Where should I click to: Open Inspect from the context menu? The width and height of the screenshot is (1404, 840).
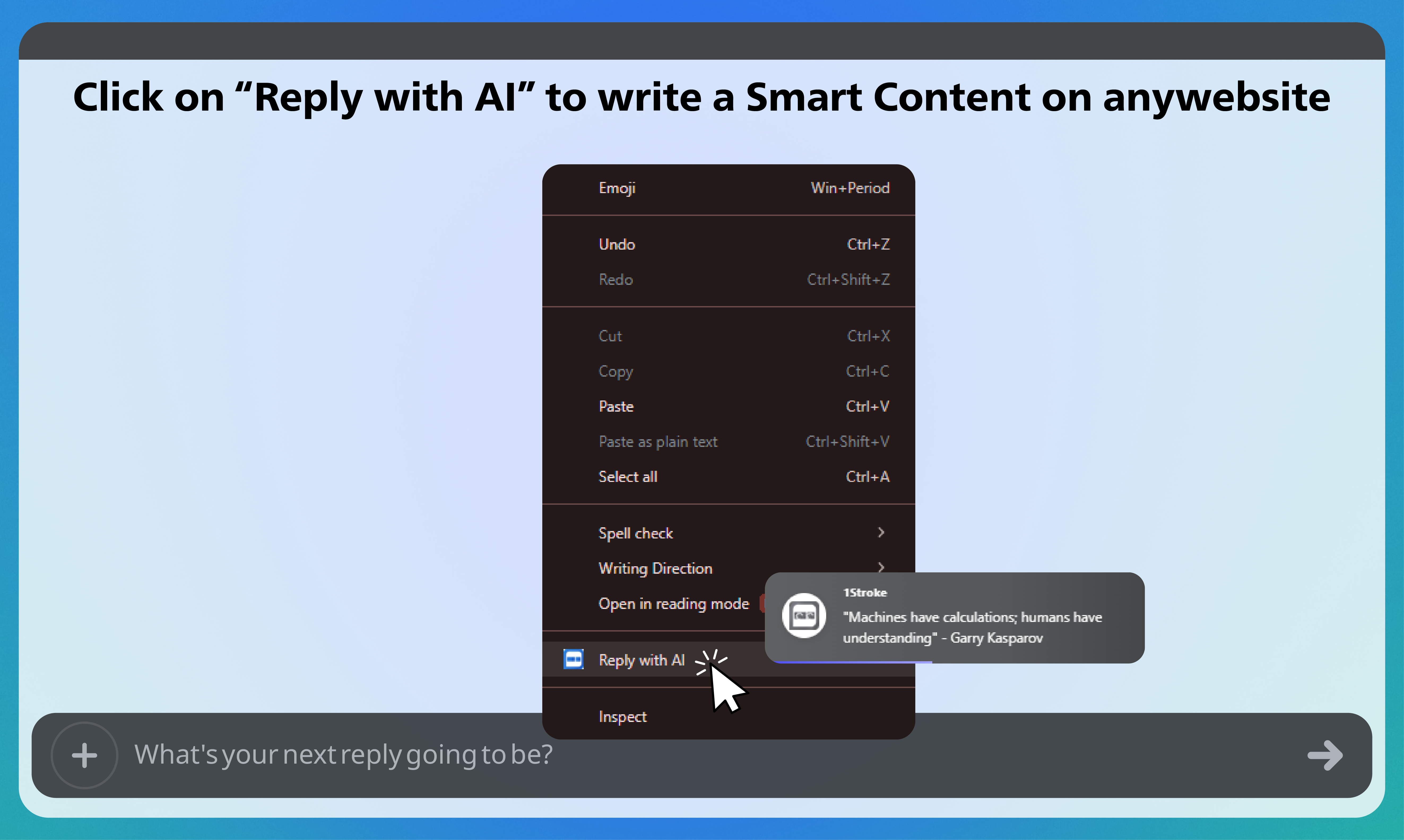click(622, 717)
